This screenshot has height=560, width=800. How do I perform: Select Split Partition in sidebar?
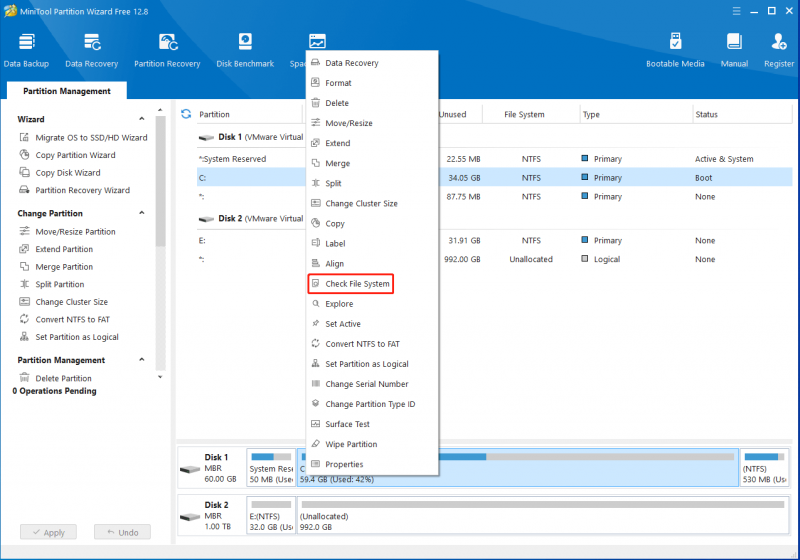pyautogui.click(x=52, y=284)
